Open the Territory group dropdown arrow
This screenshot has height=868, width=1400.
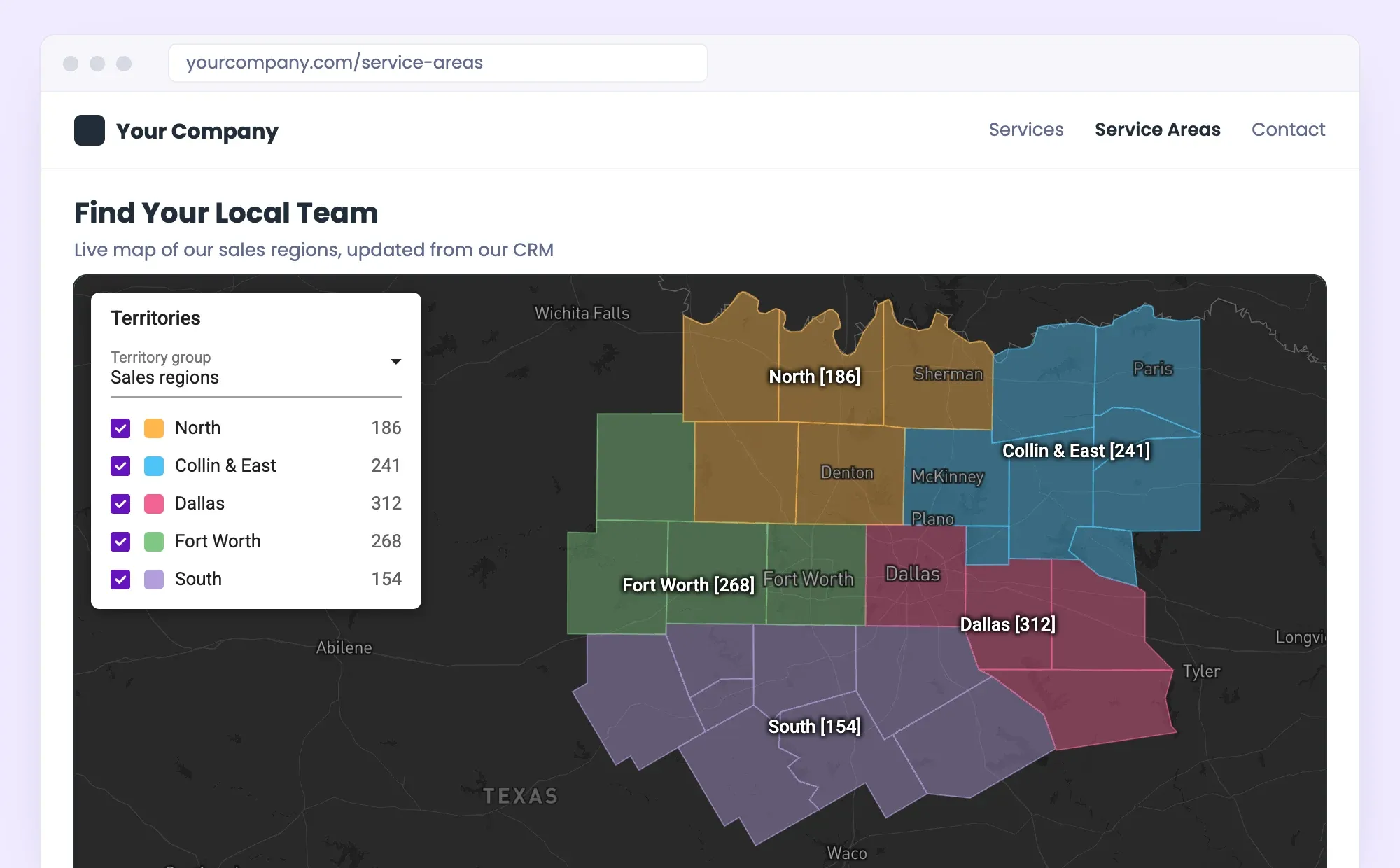(395, 362)
